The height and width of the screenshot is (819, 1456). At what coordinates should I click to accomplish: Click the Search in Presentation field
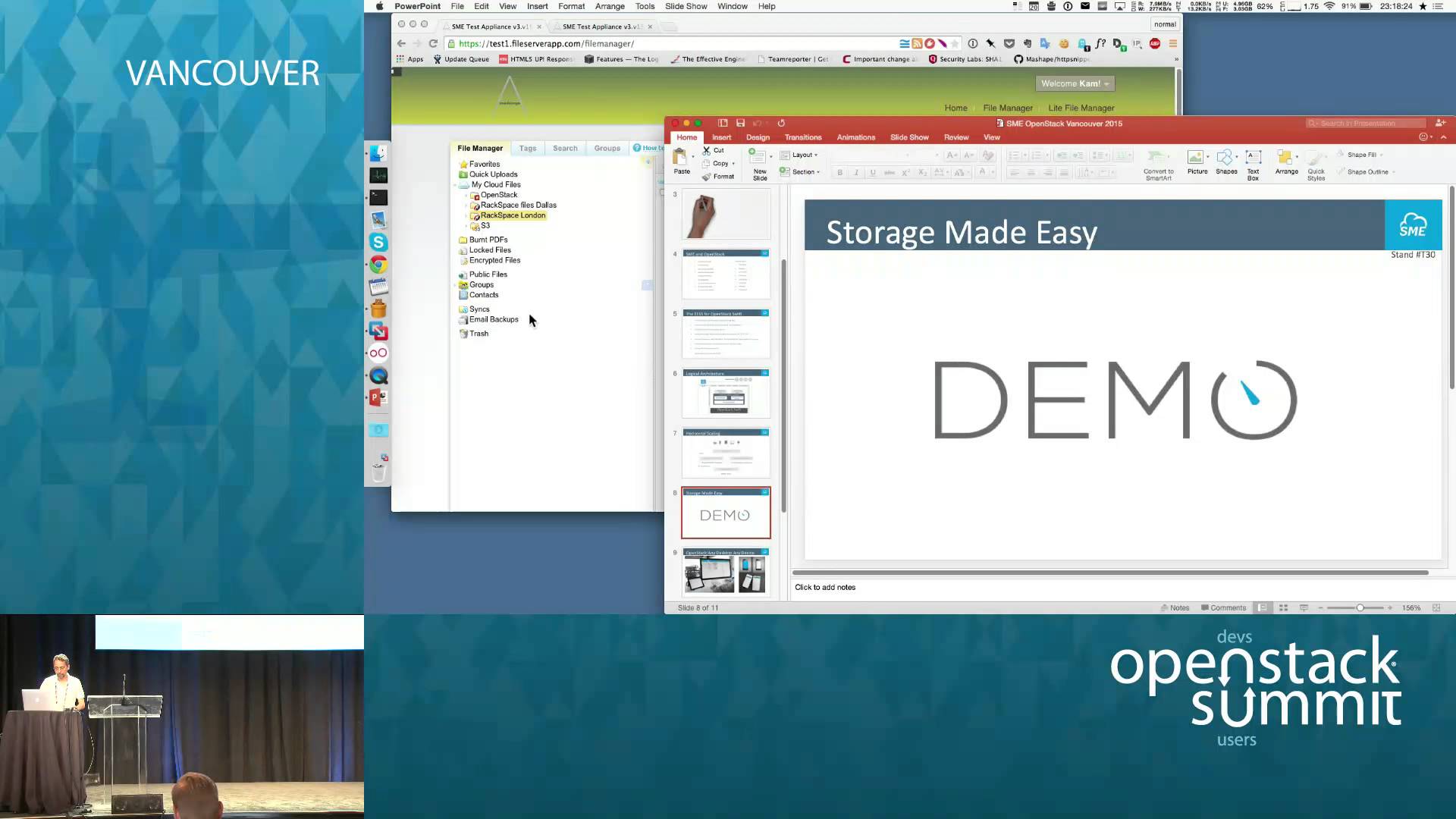click(x=1365, y=123)
